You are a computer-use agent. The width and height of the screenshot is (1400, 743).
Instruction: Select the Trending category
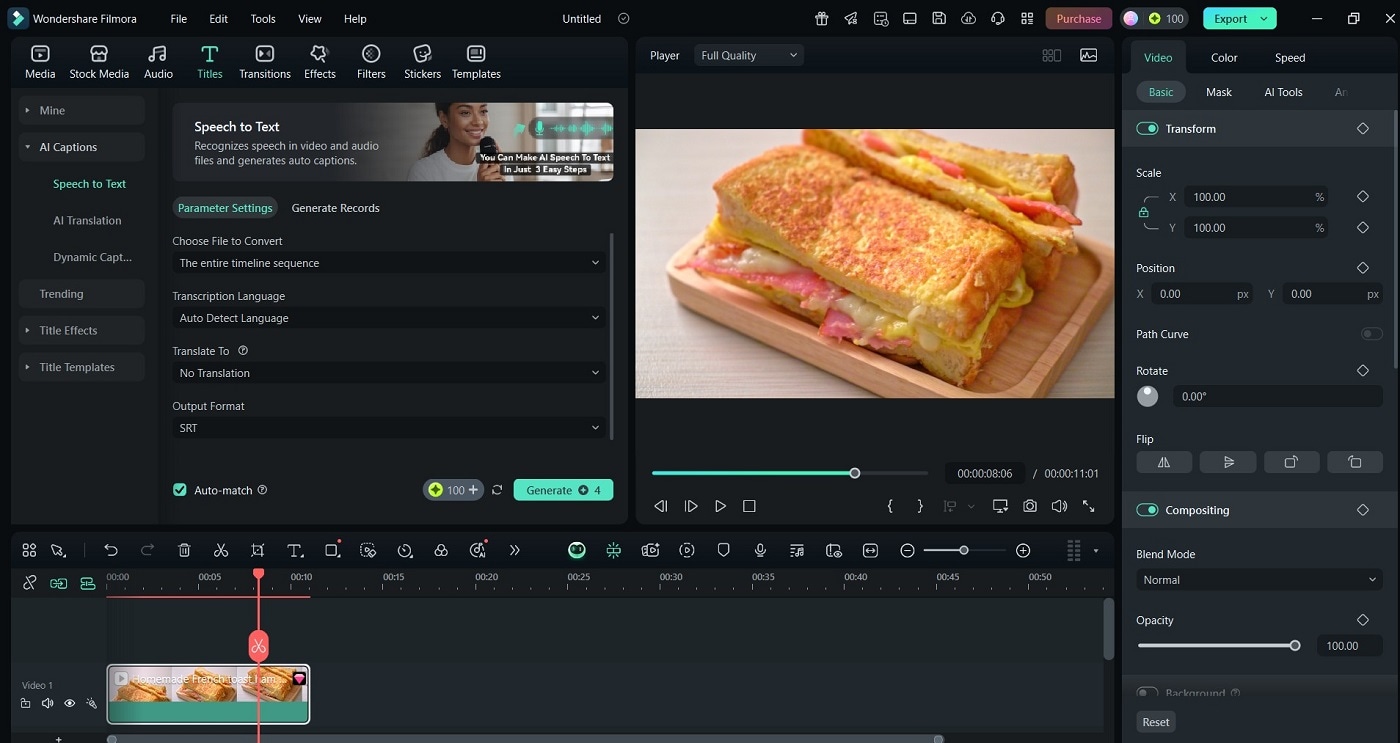[x=81, y=294]
